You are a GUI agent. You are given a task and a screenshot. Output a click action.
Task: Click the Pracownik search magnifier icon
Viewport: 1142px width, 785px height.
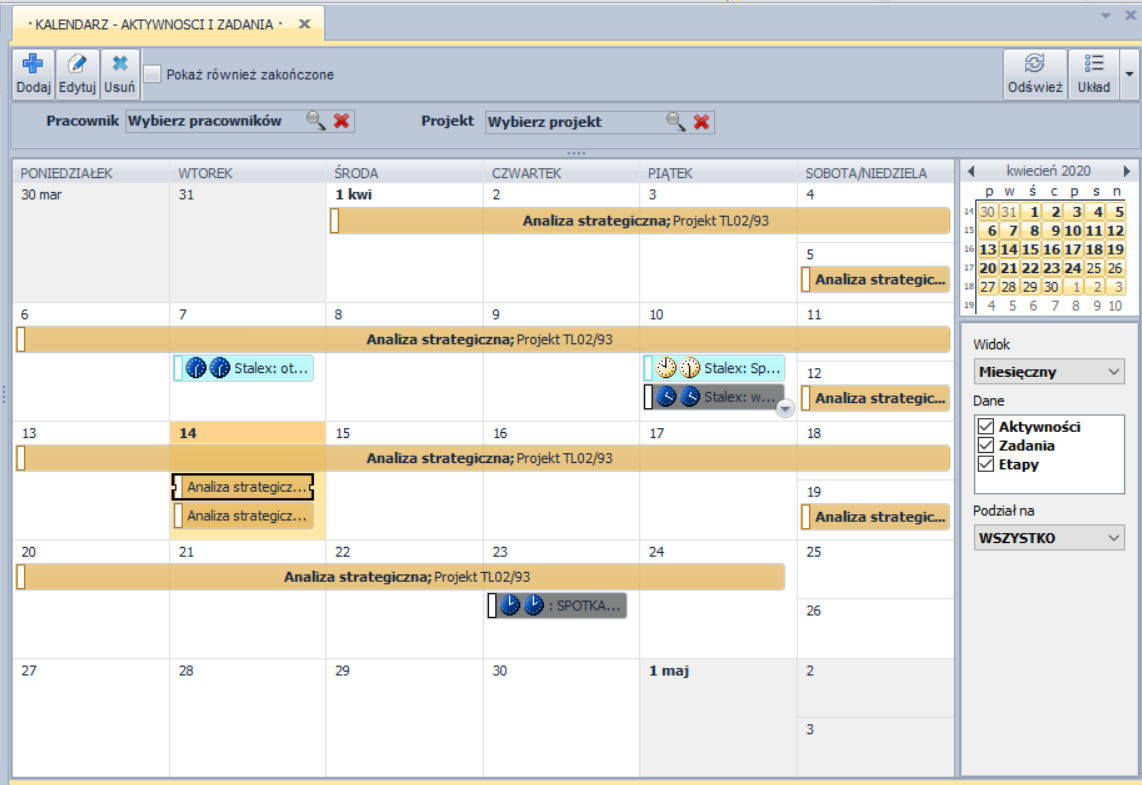[316, 121]
